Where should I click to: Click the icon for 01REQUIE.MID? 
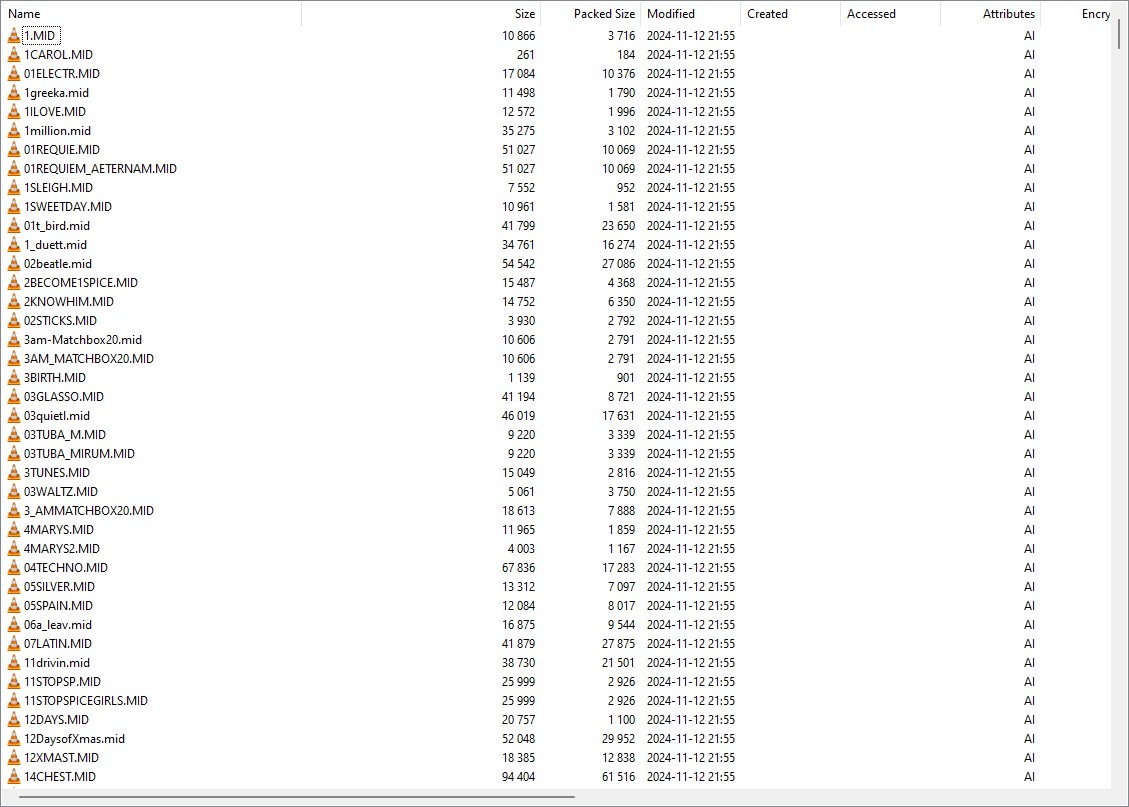[x=14, y=150]
